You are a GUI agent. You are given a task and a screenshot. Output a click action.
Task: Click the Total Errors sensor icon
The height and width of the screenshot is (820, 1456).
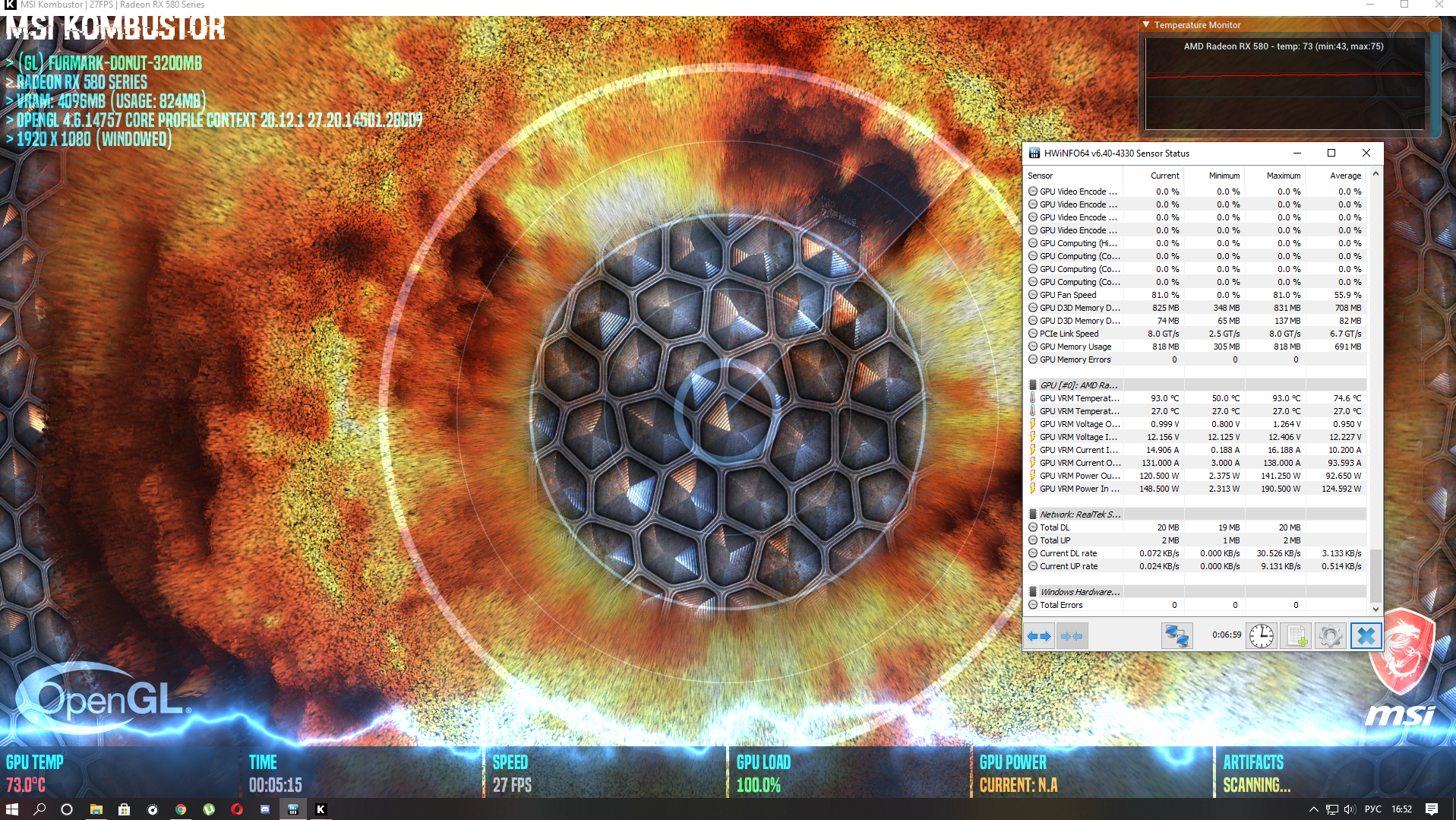[x=1033, y=605]
